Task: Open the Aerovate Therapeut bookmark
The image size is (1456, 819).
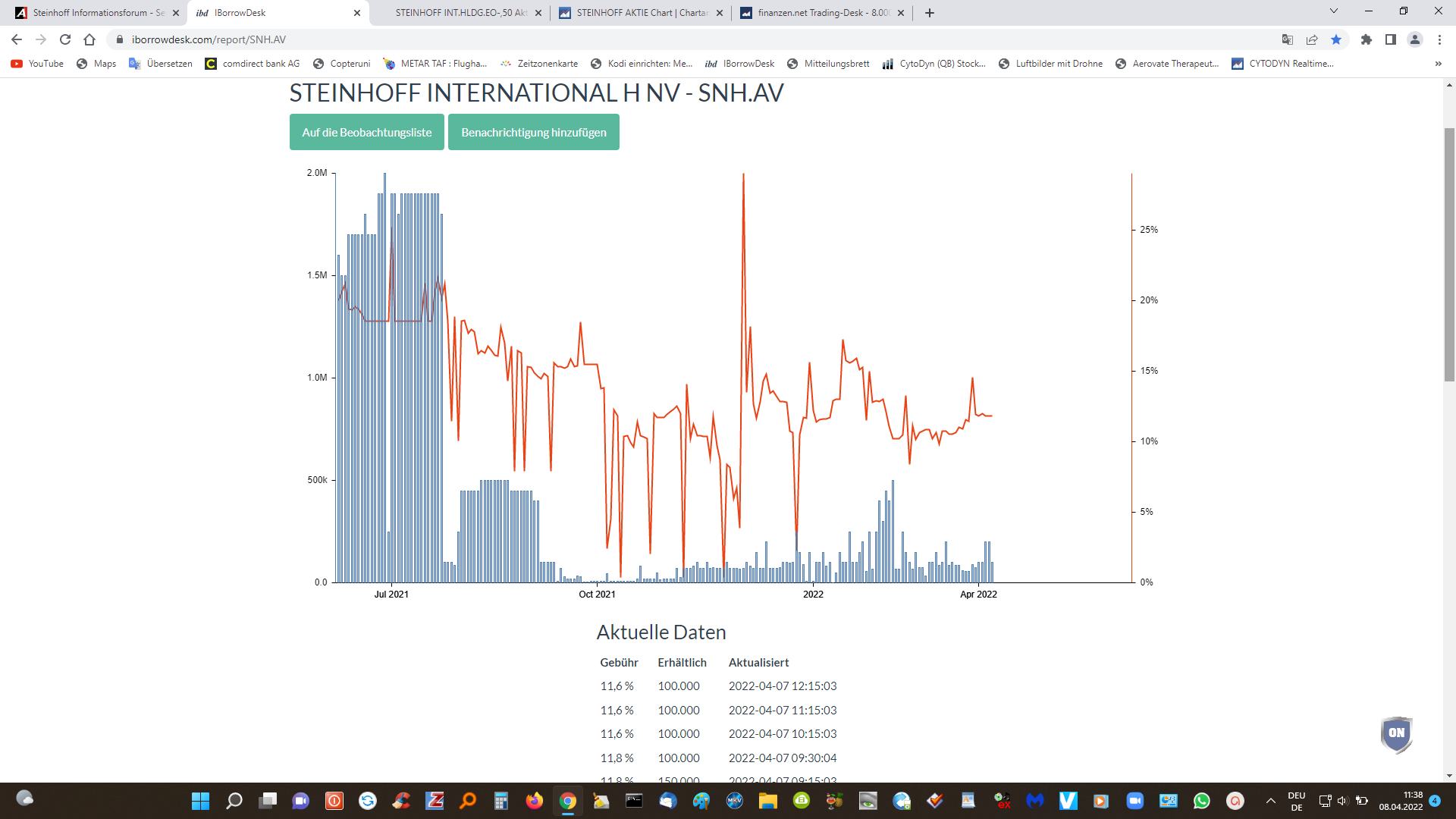Action: coord(1167,64)
